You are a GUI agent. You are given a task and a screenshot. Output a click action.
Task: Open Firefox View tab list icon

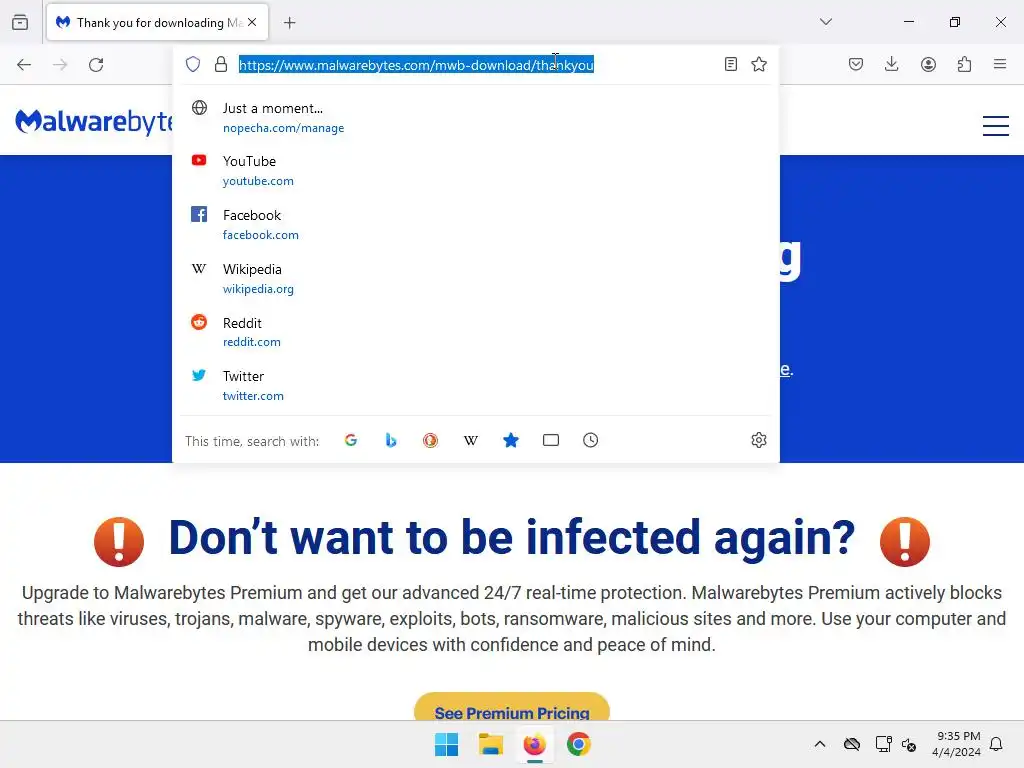20,22
